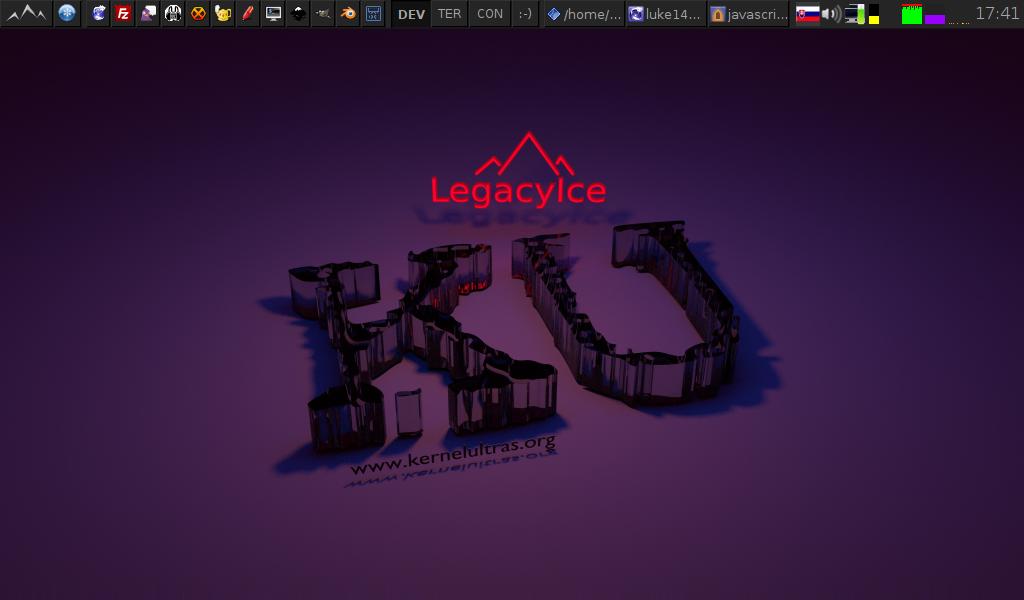Open the speaker volume tray icon
Image resolution: width=1024 pixels, height=600 pixels.
[831, 14]
